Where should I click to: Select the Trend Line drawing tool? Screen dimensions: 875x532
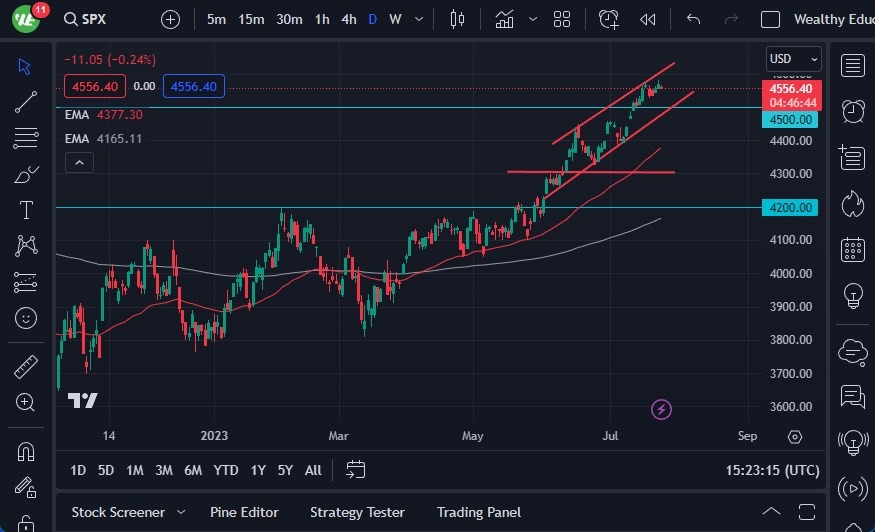pyautogui.click(x=26, y=101)
